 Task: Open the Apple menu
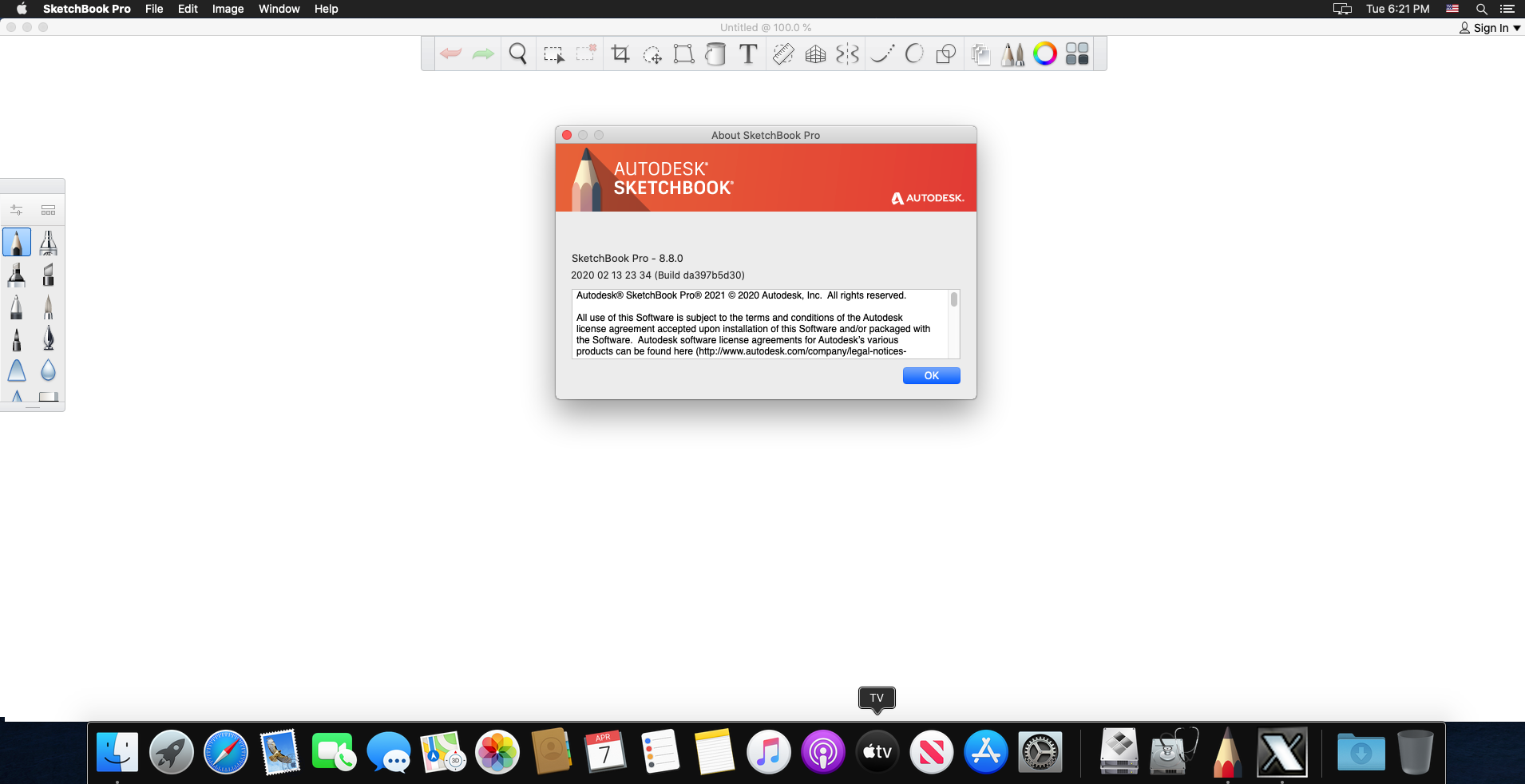(x=22, y=9)
